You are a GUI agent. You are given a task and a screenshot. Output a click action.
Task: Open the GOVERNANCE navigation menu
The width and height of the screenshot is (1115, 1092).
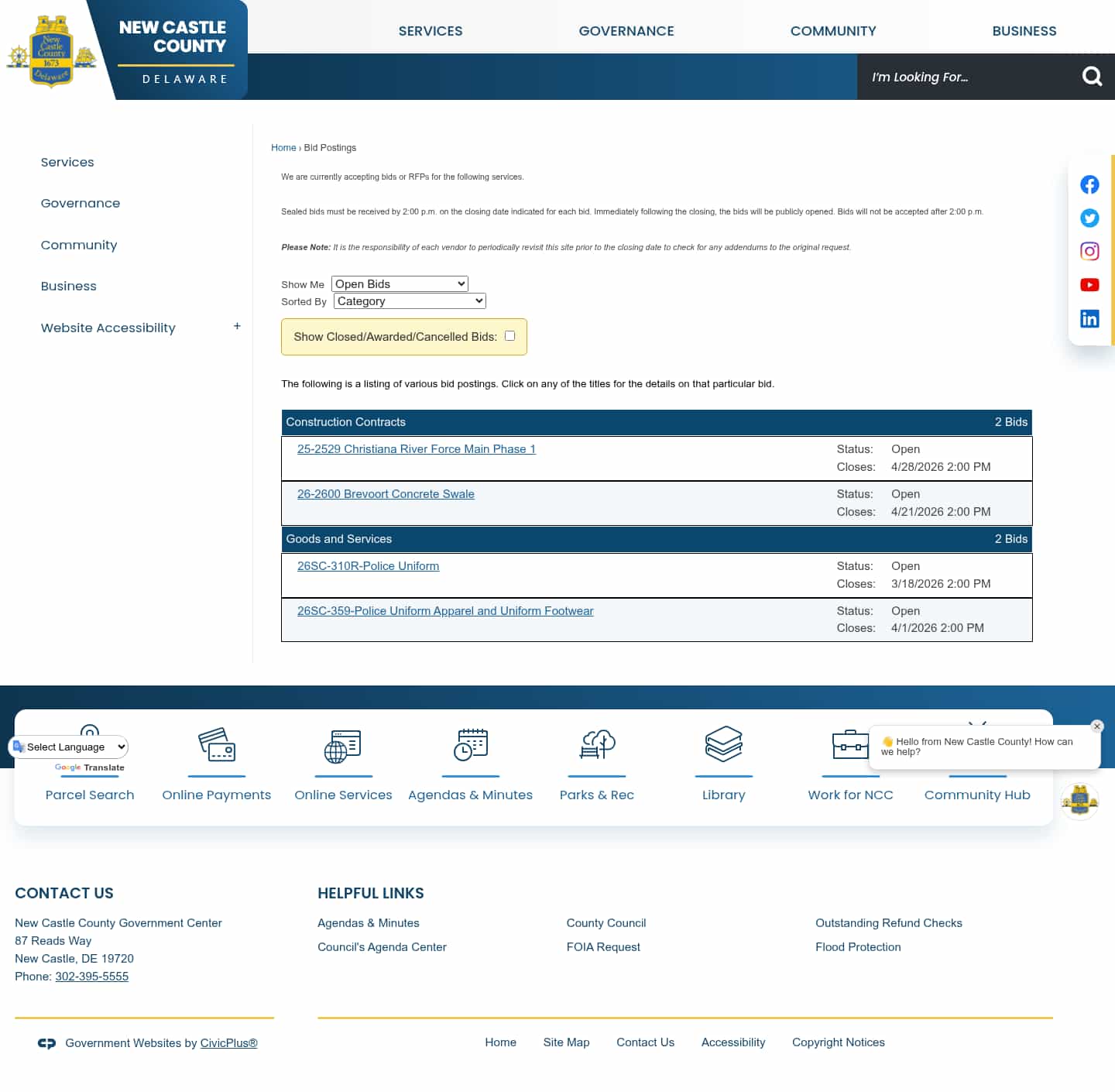tap(626, 31)
